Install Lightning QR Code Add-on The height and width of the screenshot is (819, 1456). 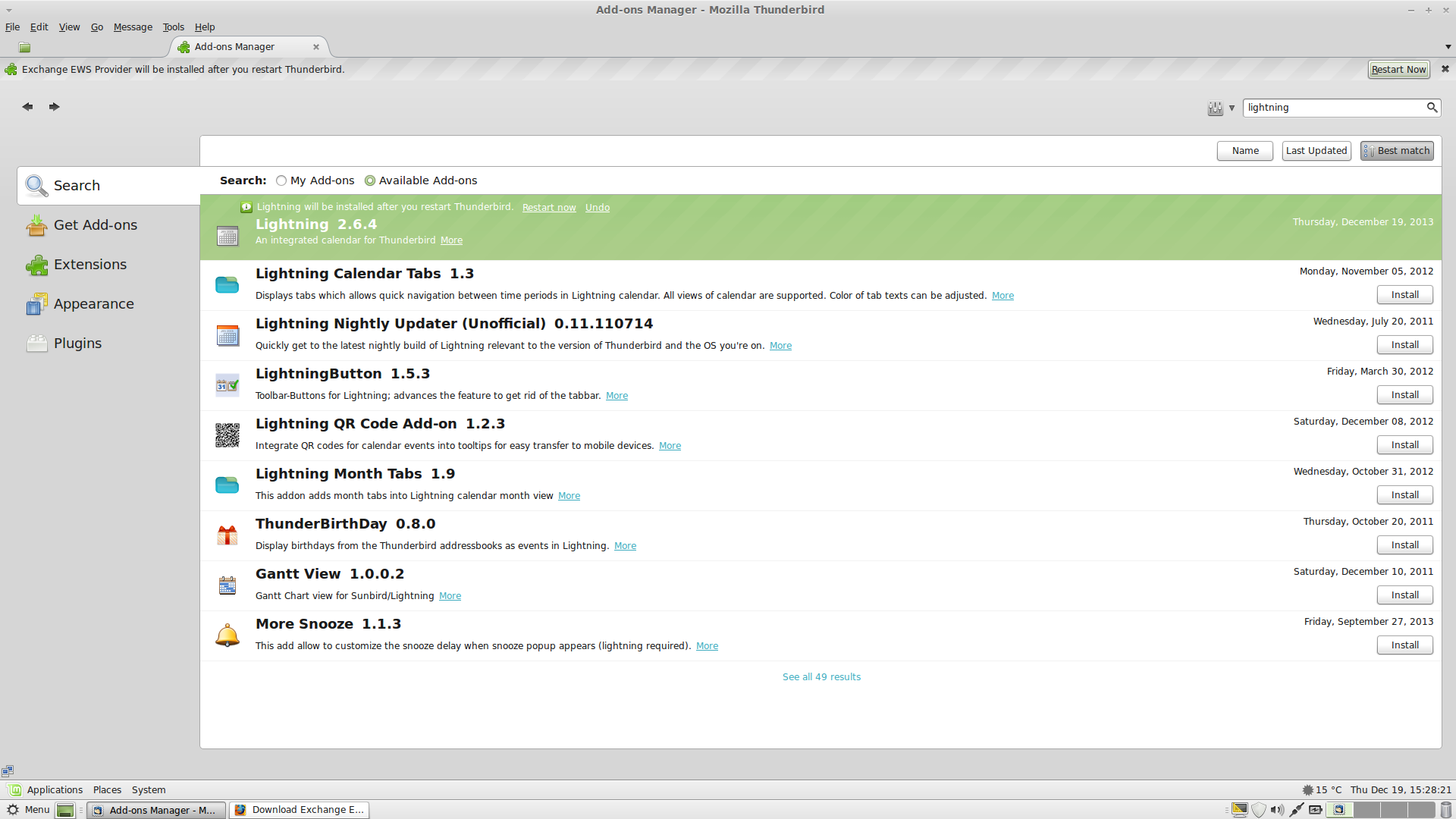tap(1404, 445)
